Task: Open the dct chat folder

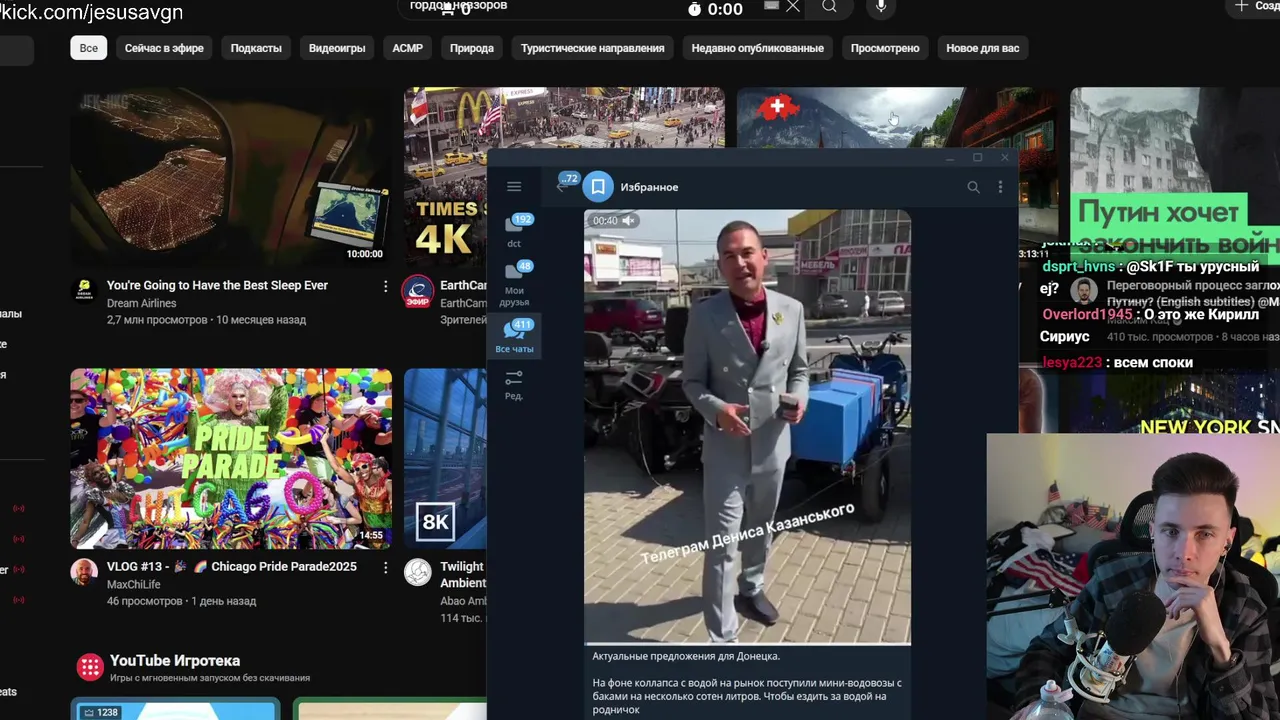Action: (x=514, y=231)
